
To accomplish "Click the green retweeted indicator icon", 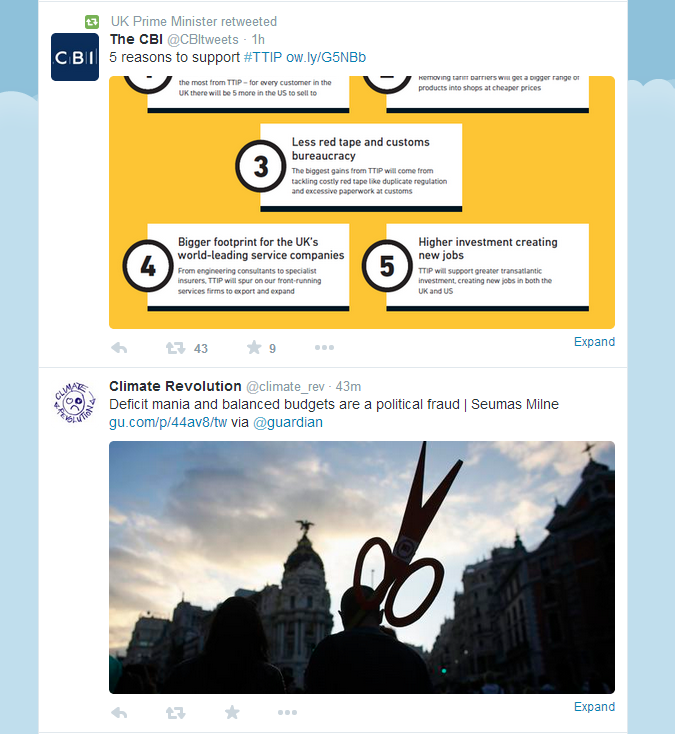I will click(x=92, y=22).
